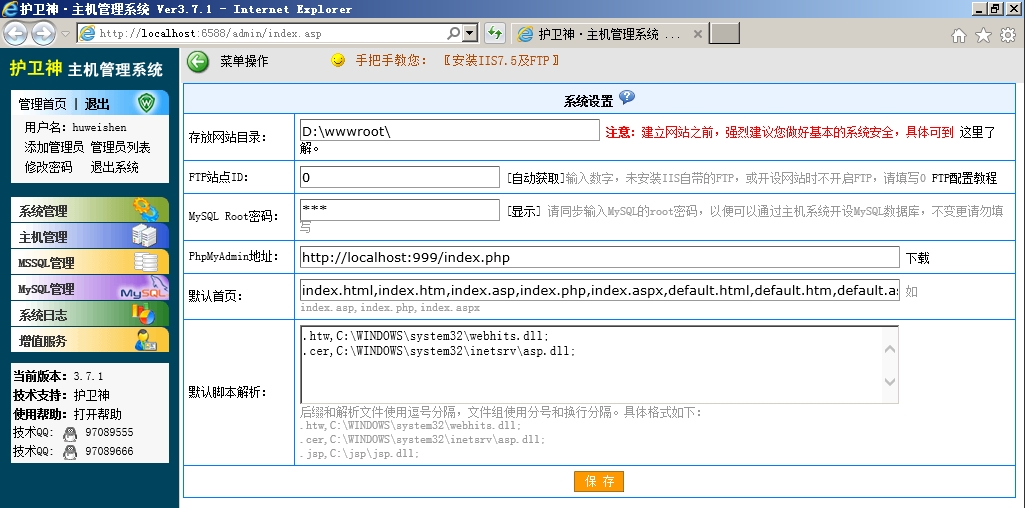Click the 自动获取 link for FTP ID
Viewport: 1025px width, 508px height.
[534, 178]
